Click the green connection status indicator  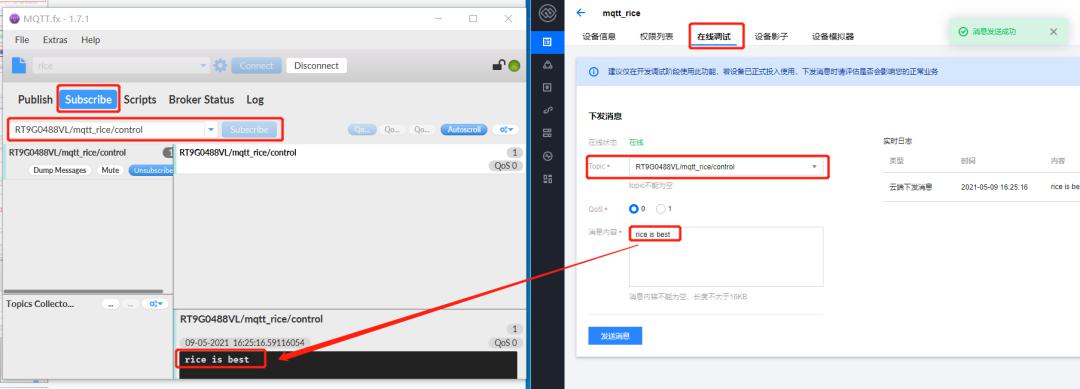[514, 66]
